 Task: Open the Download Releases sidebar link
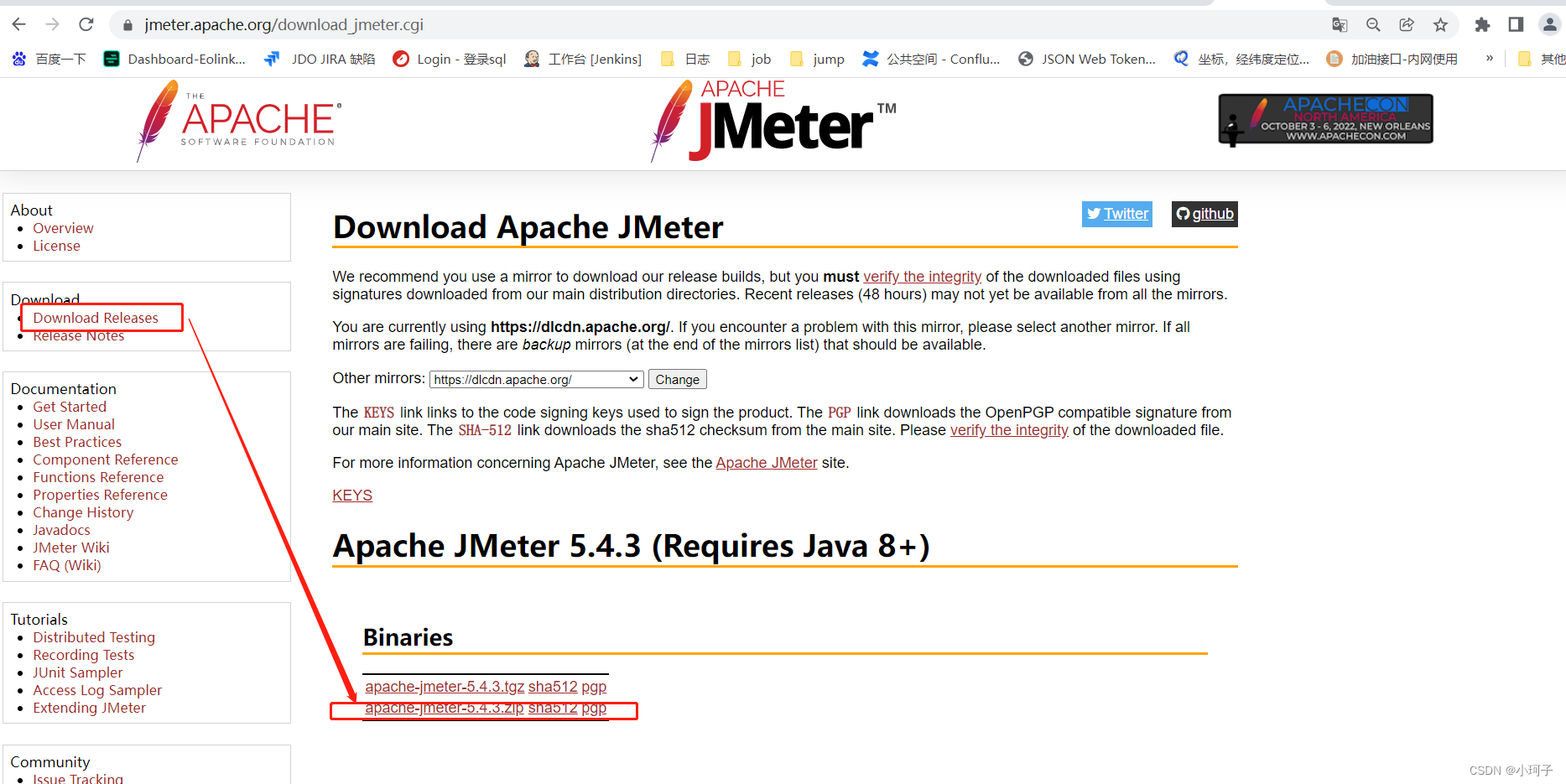(96, 318)
